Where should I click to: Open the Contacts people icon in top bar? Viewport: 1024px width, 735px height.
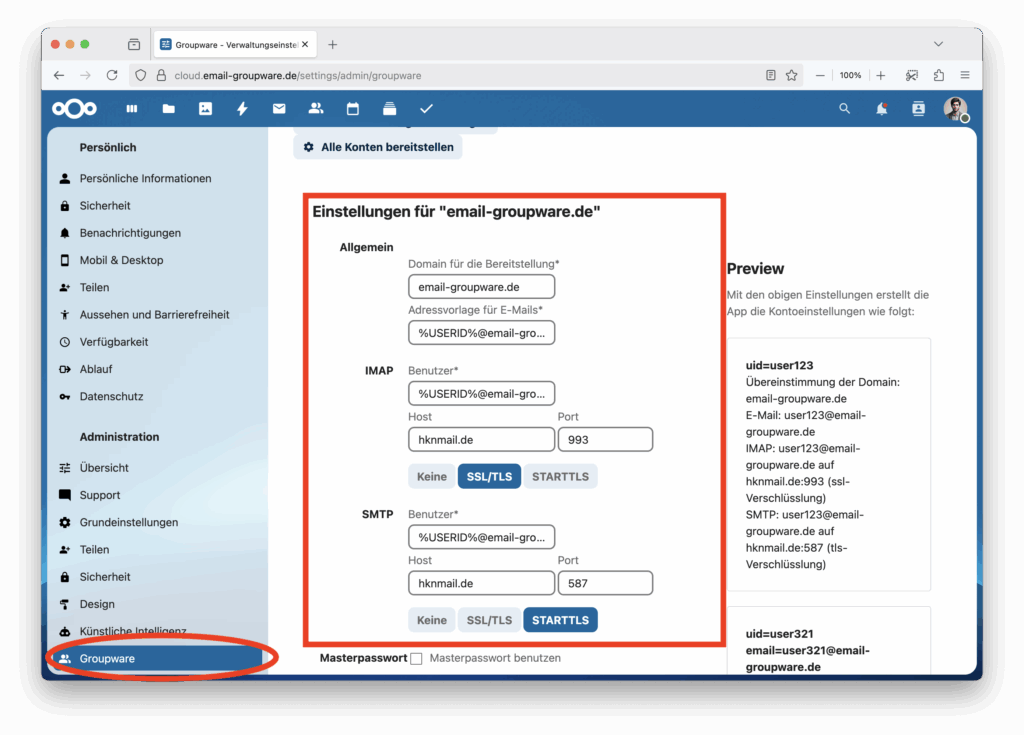(x=316, y=108)
